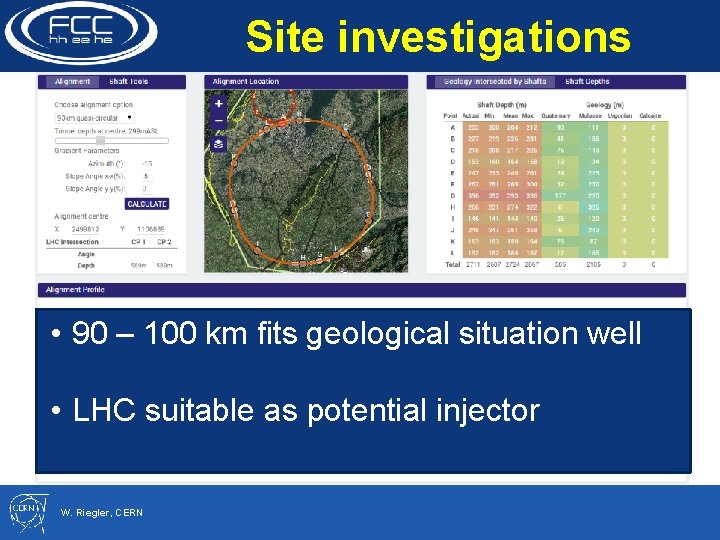This screenshot has height=540, width=720.
Task: Click the alignment centre Y field
Action: (x=151, y=229)
